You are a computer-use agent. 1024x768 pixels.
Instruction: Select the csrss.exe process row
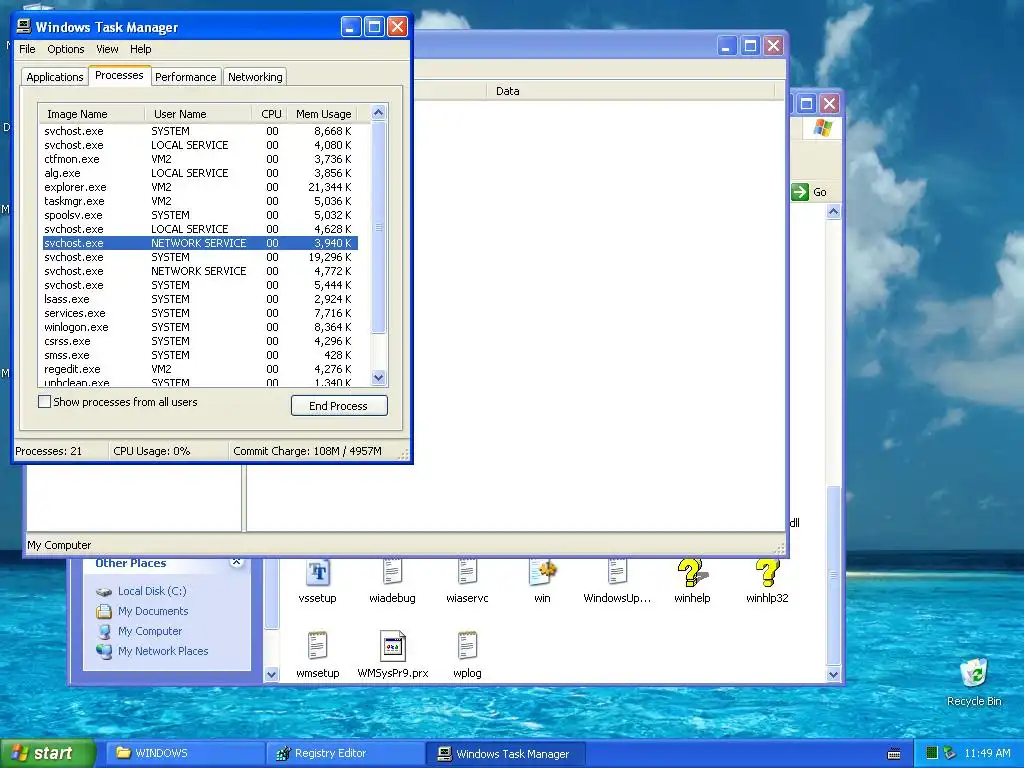pyautogui.click(x=199, y=342)
